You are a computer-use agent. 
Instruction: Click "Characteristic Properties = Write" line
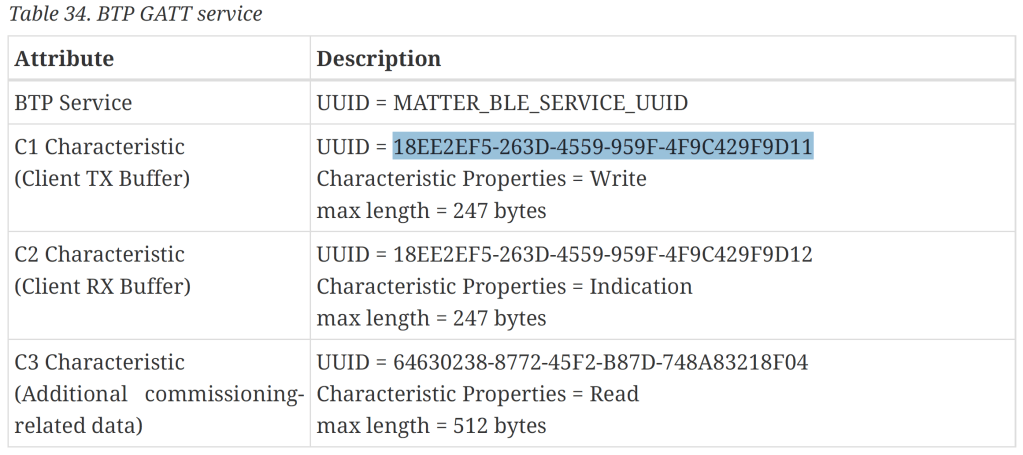pos(481,179)
